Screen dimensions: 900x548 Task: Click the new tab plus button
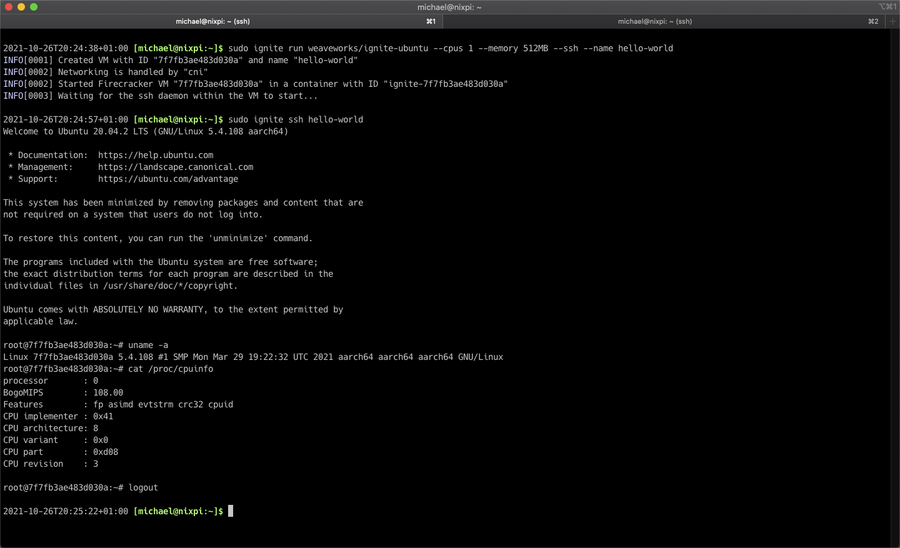coord(892,21)
